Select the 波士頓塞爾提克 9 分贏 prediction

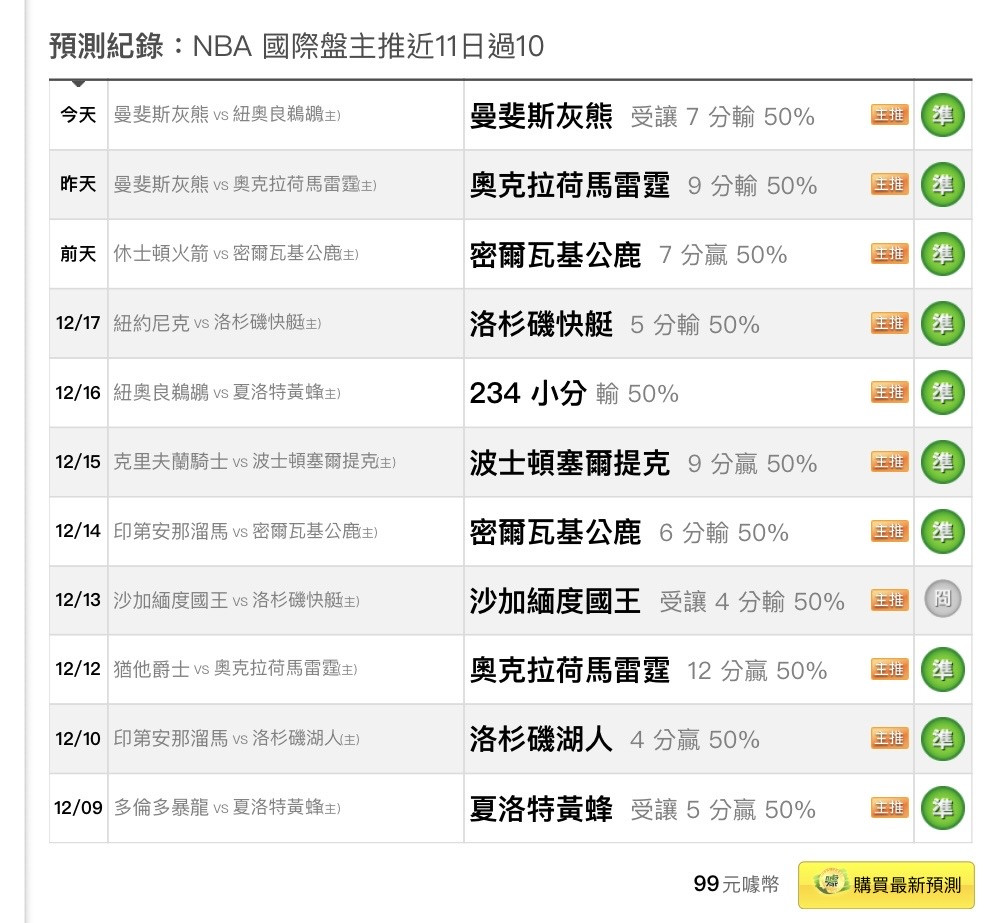643,462
